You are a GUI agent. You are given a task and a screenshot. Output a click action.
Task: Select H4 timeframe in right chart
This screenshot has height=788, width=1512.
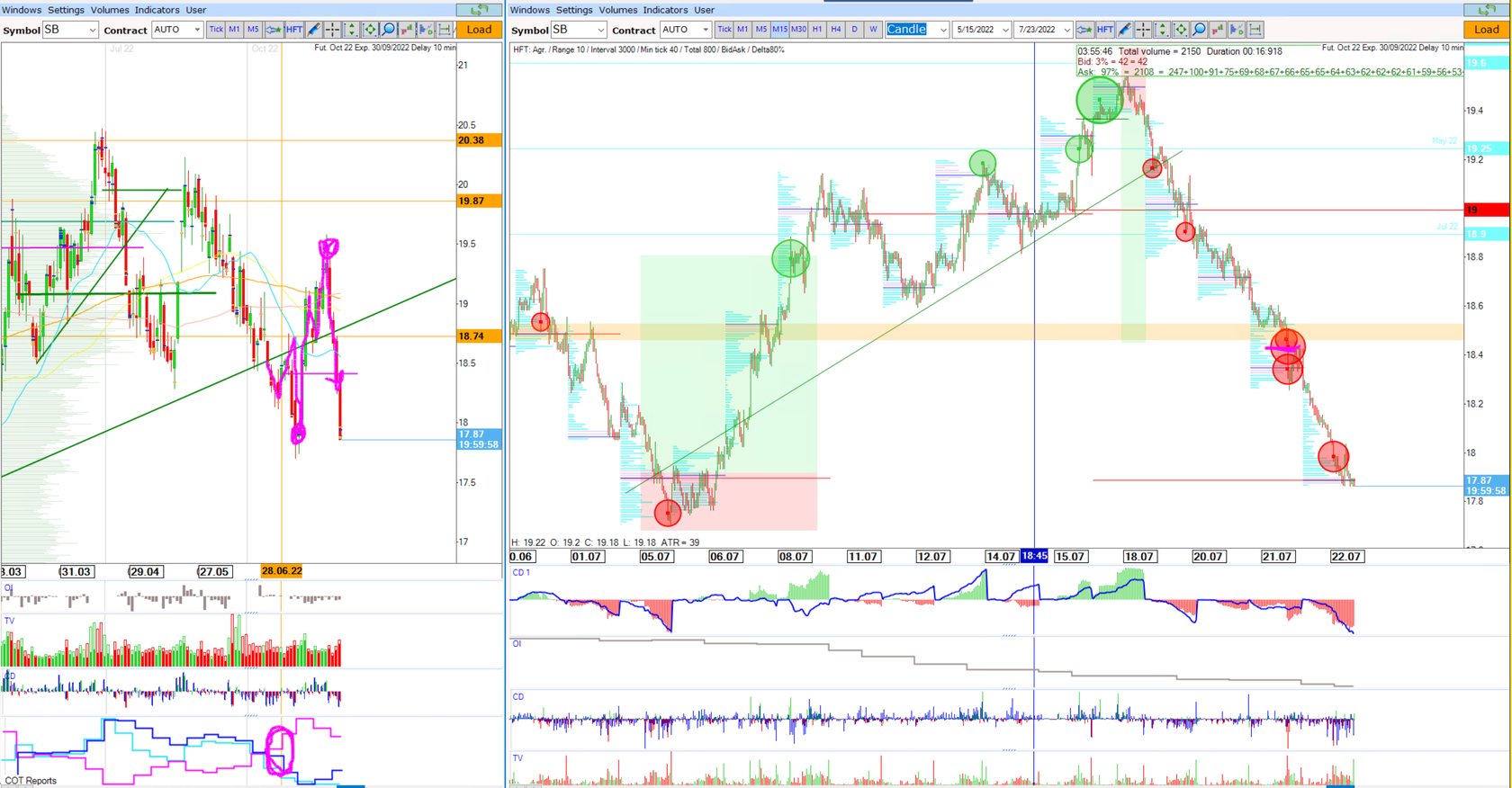pyautogui.click(x=836, y=30)
